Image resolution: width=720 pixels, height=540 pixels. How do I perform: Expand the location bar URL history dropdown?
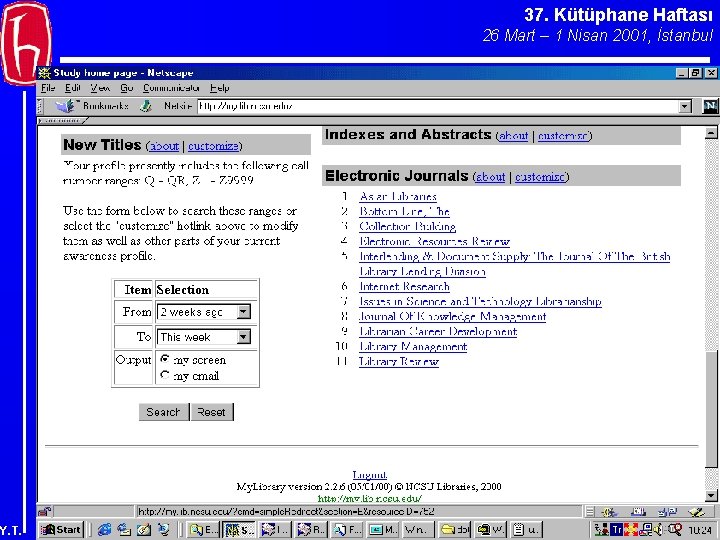[x=685, y=107]
